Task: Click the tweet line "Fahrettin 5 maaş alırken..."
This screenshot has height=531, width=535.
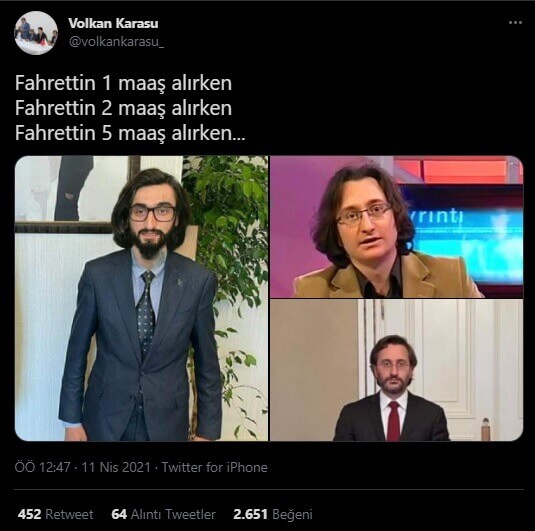Action: pos(130,133)
